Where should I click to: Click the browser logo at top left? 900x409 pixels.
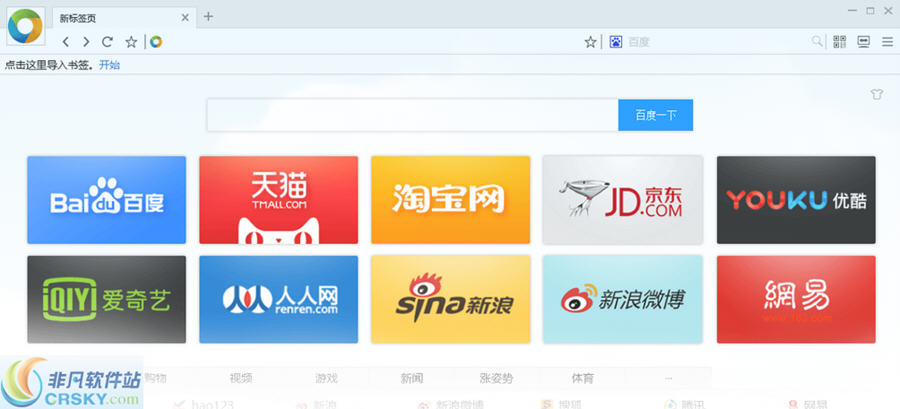point(25,26)
